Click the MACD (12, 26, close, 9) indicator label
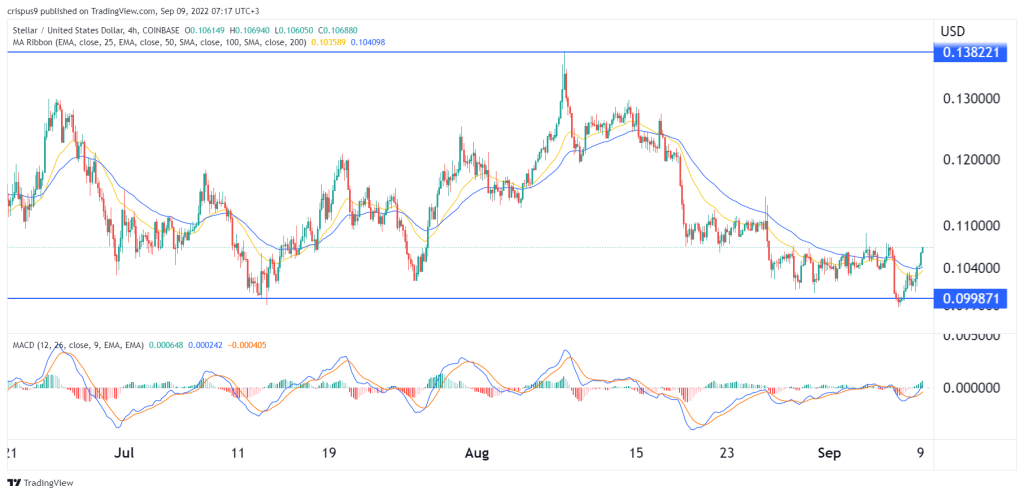Image resolution: width=1024 pixels, height=495 pixels. pos(76,345)
